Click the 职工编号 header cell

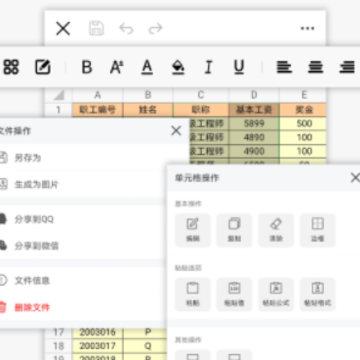(x=98, y=110)
